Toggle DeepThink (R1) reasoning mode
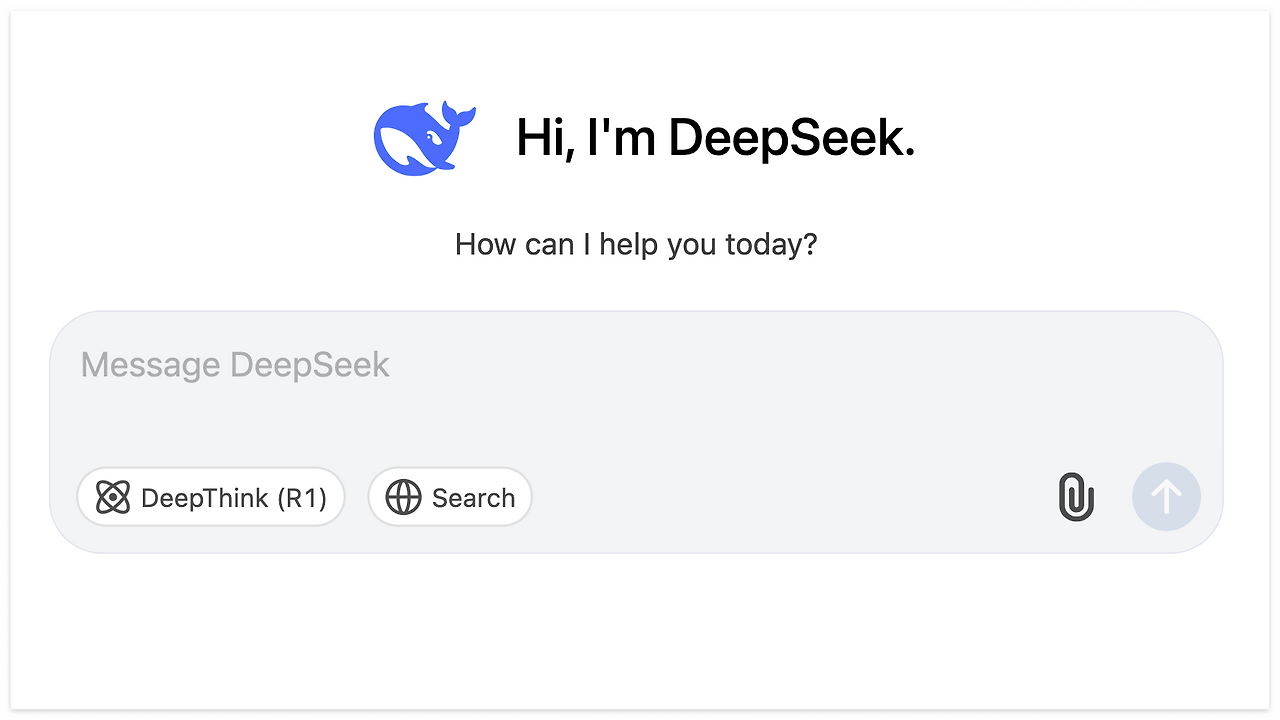The image size is (1280, 720). point(211,497)
